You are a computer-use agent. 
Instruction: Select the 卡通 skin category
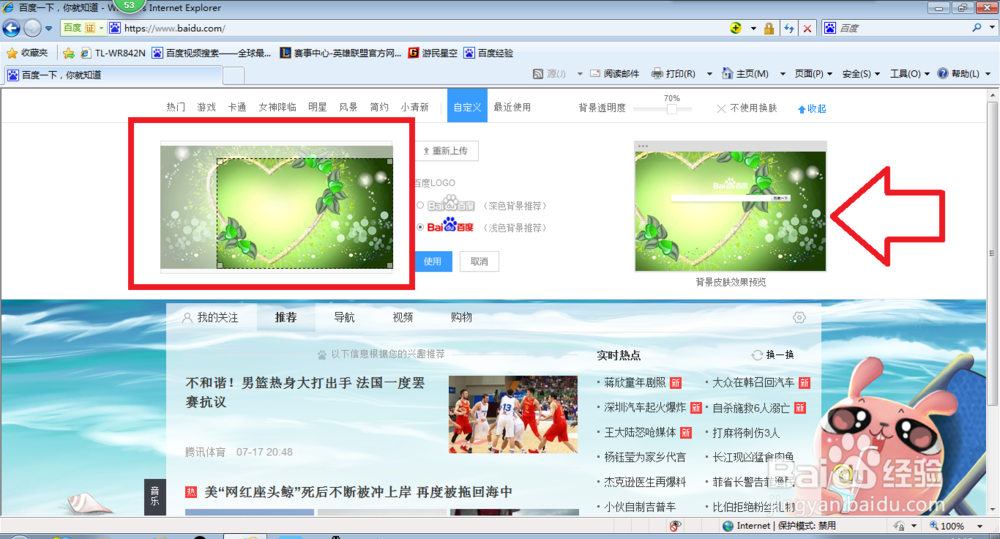point(237,107)
